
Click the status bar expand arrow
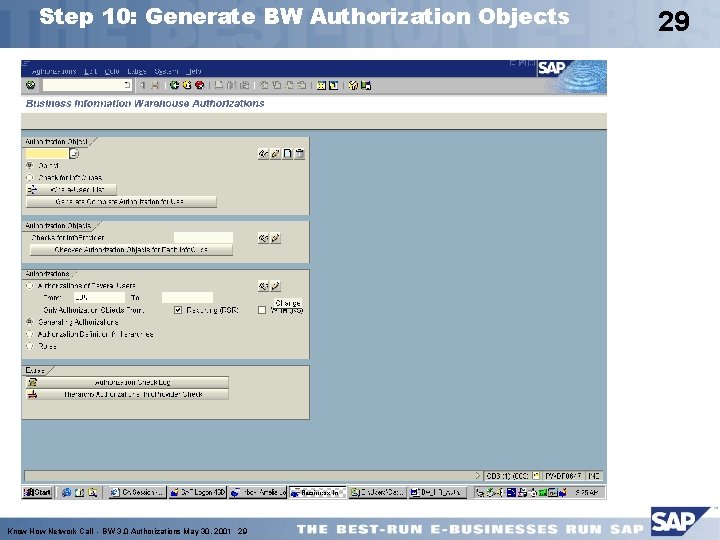[x=478, y=476]
